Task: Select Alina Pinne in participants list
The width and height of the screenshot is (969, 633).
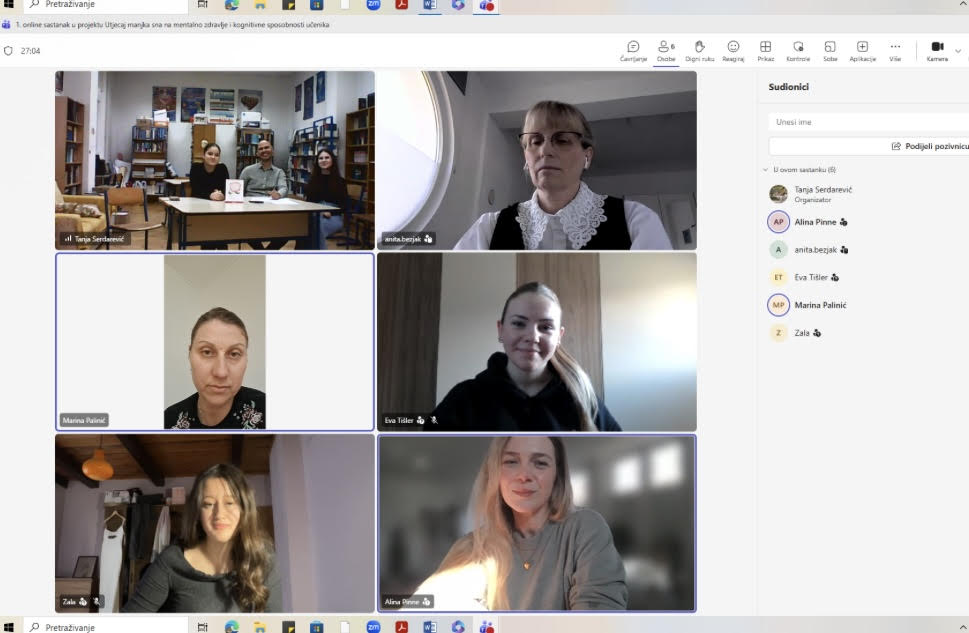Action: [814, 222]
